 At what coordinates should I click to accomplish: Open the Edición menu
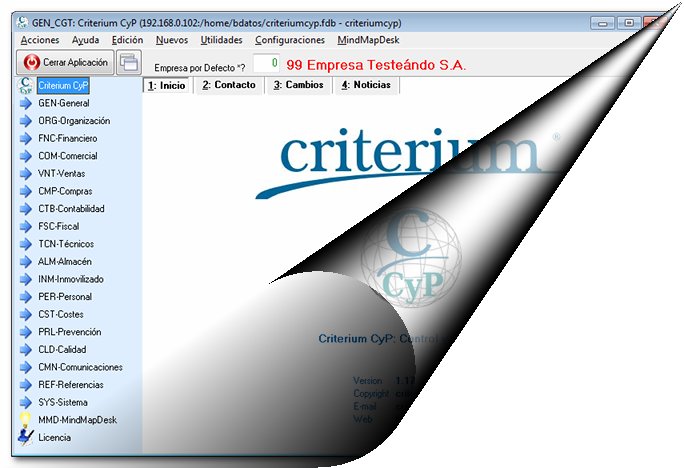coord(127,40)
